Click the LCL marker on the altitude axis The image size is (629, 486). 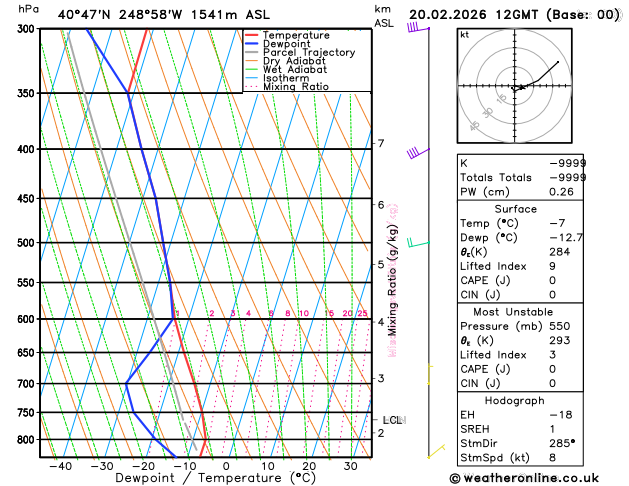click(x=392, y=420)
